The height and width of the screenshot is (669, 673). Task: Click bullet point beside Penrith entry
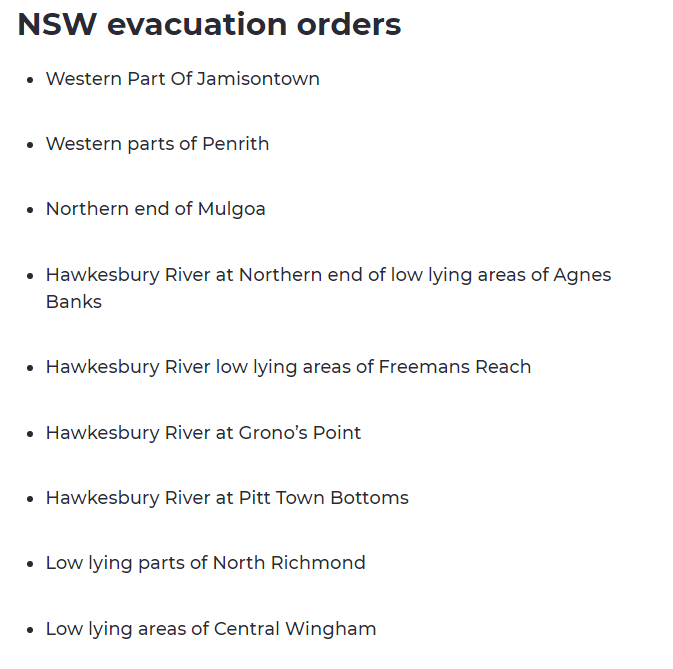[x=30, y=145]
